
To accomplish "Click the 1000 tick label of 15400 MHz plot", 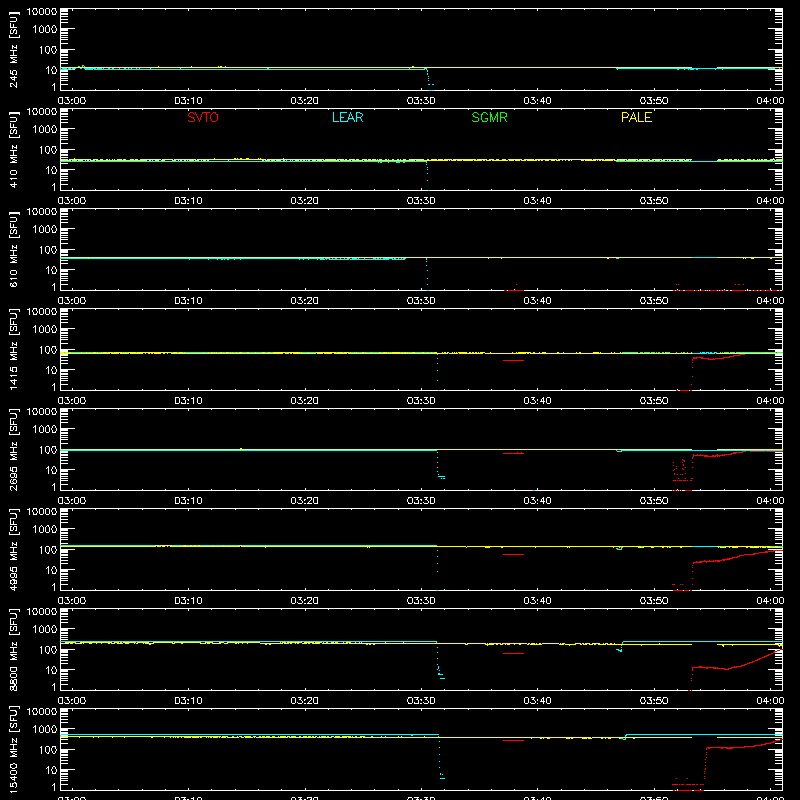I will pyautogui.click(x=45, y=729).
